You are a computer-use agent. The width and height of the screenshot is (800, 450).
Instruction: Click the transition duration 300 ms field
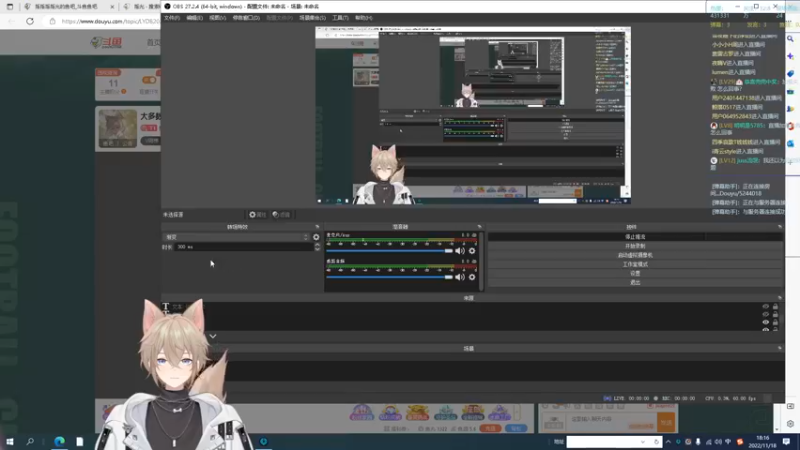pyautogui.click(x=244, y=247)
